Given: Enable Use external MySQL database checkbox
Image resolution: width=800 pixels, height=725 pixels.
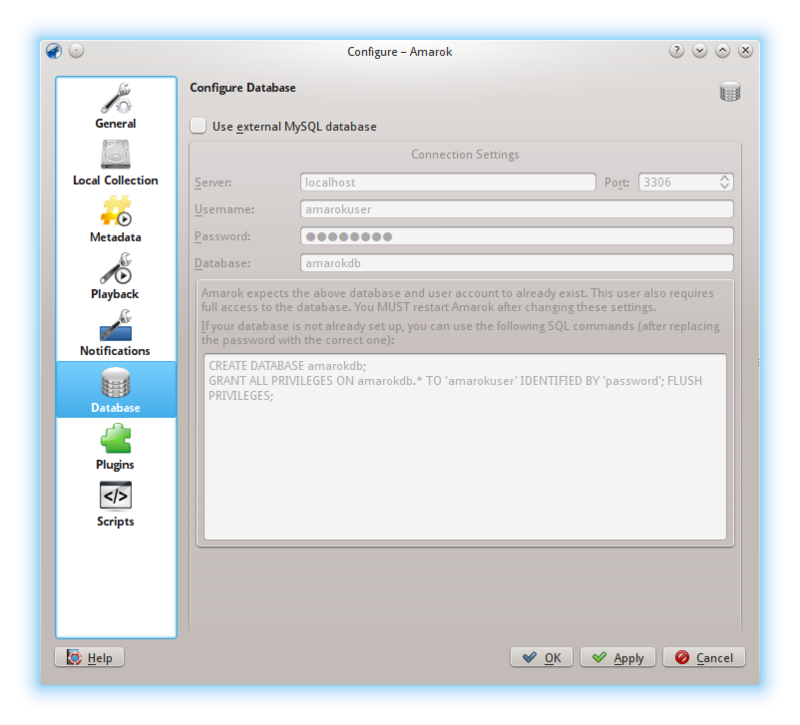Looking at the screenshot, I should click(198, 126).
